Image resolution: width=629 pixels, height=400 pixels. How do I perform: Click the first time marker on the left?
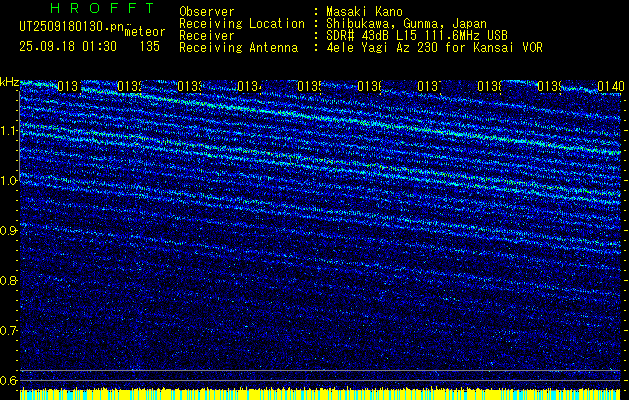pyautogui.click(x=67, y=87)
